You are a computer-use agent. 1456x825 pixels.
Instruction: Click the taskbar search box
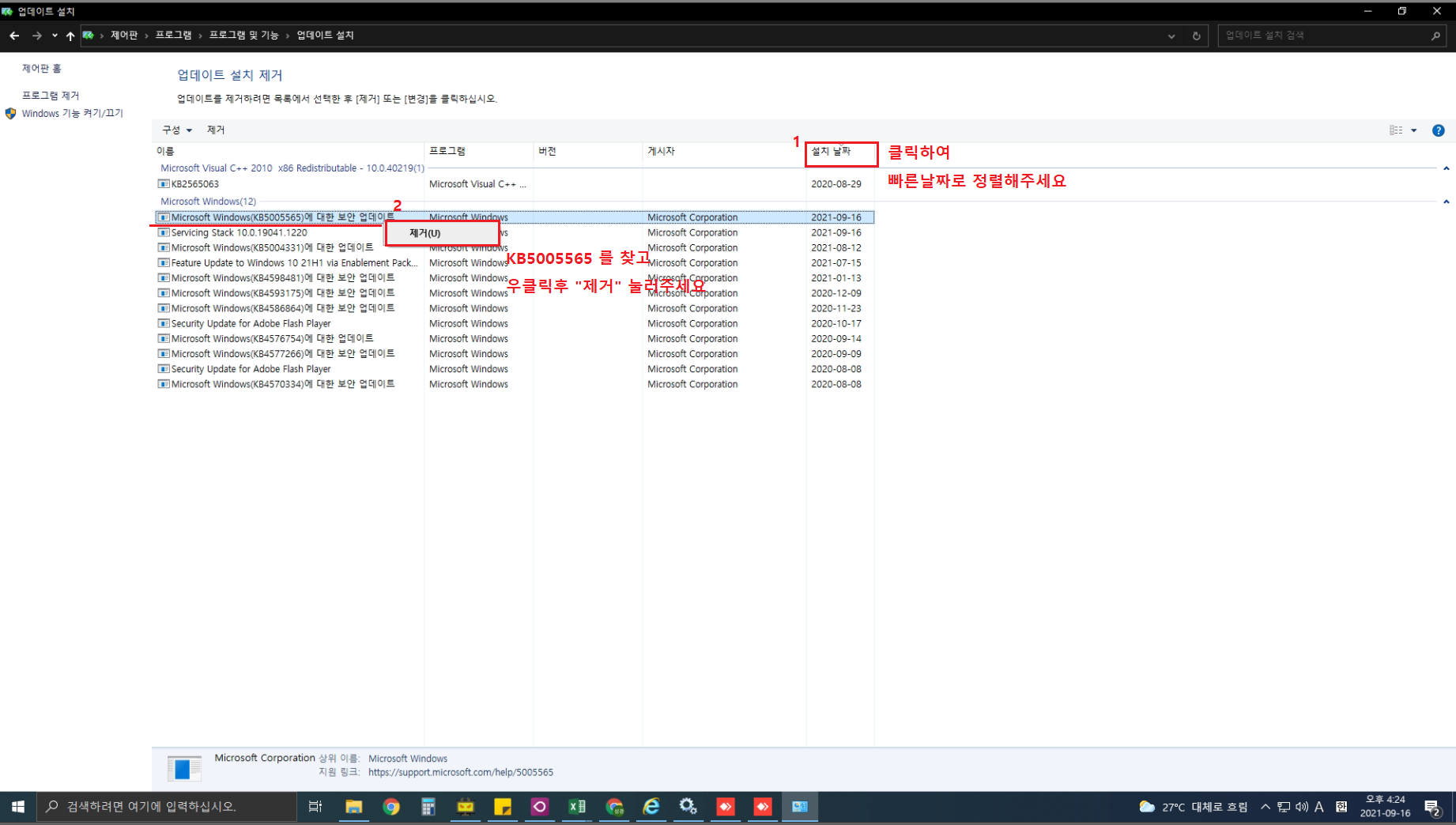[167, 807]
